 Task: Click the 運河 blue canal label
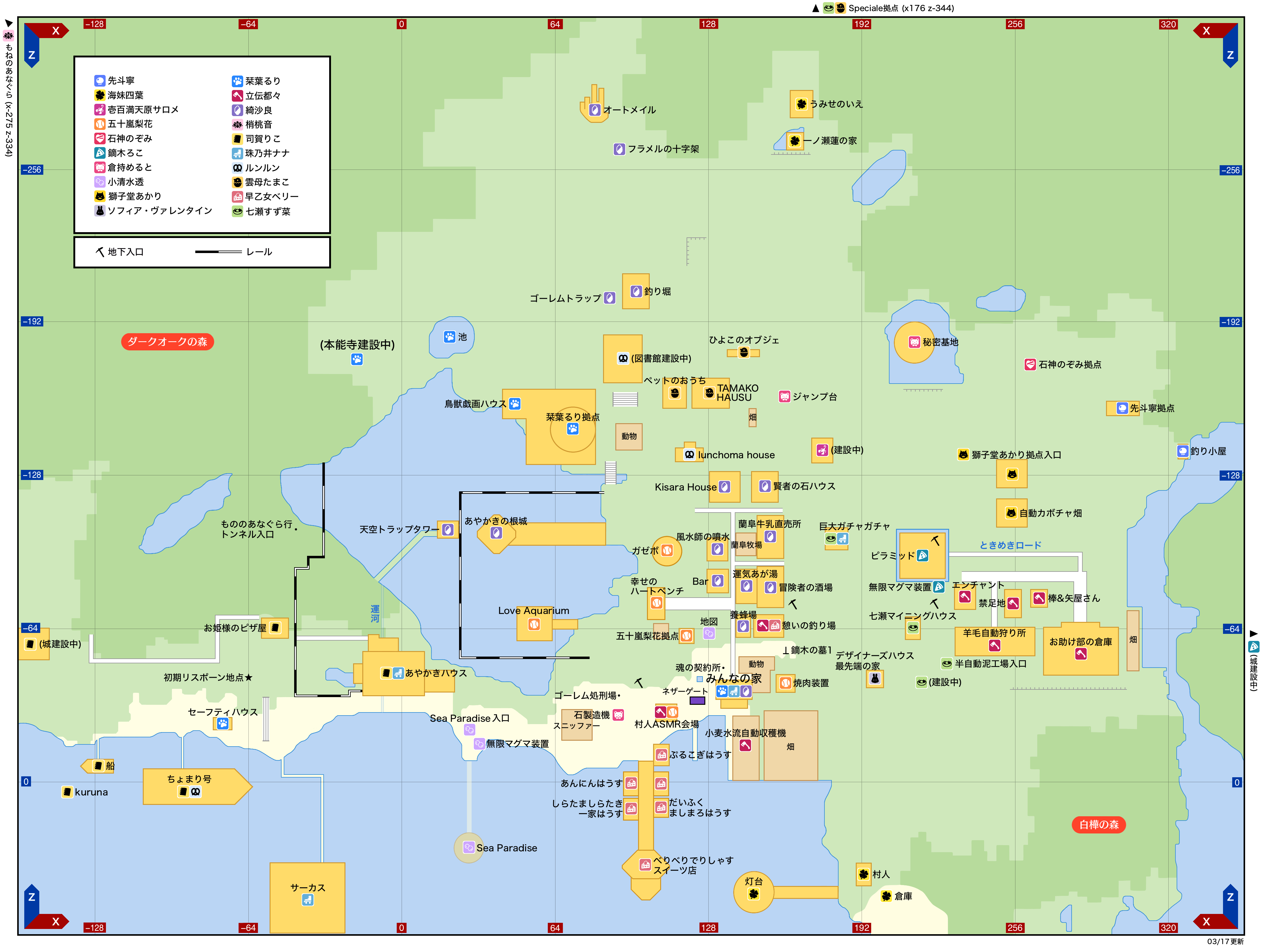(x=375, y=614)
